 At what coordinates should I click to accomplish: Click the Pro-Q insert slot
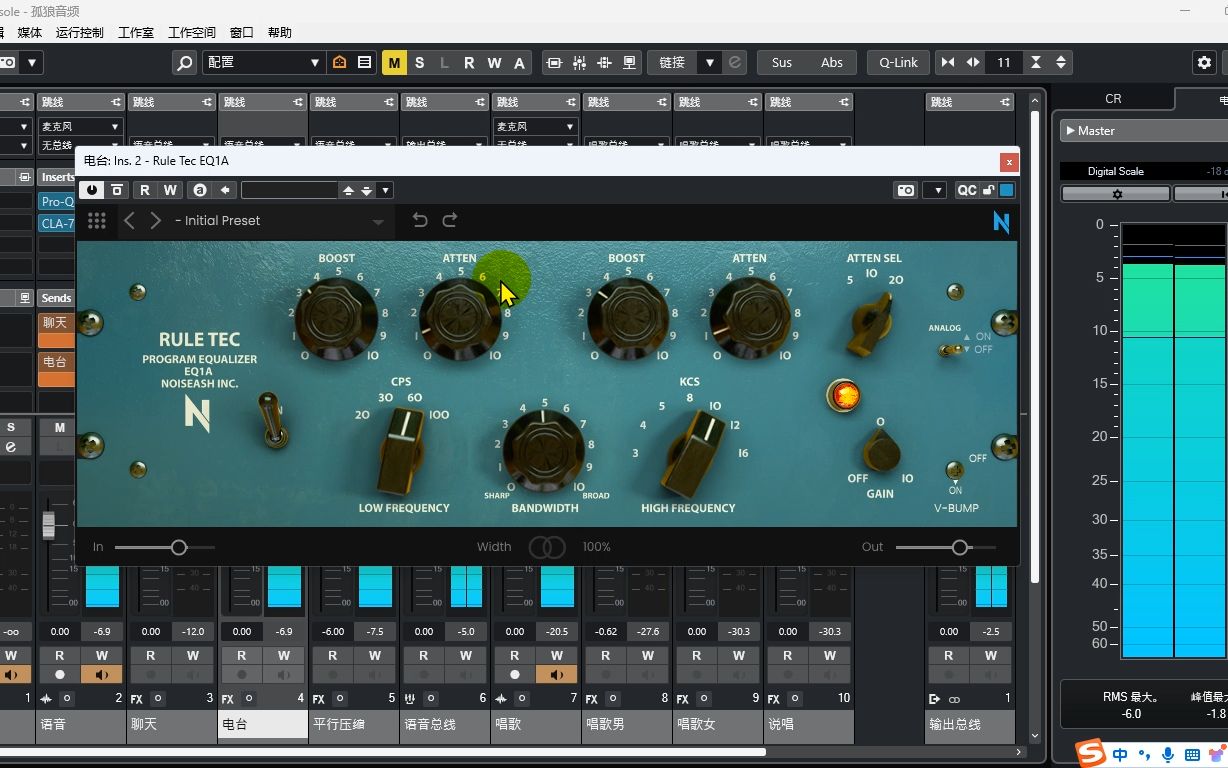[x=57, y=201]
